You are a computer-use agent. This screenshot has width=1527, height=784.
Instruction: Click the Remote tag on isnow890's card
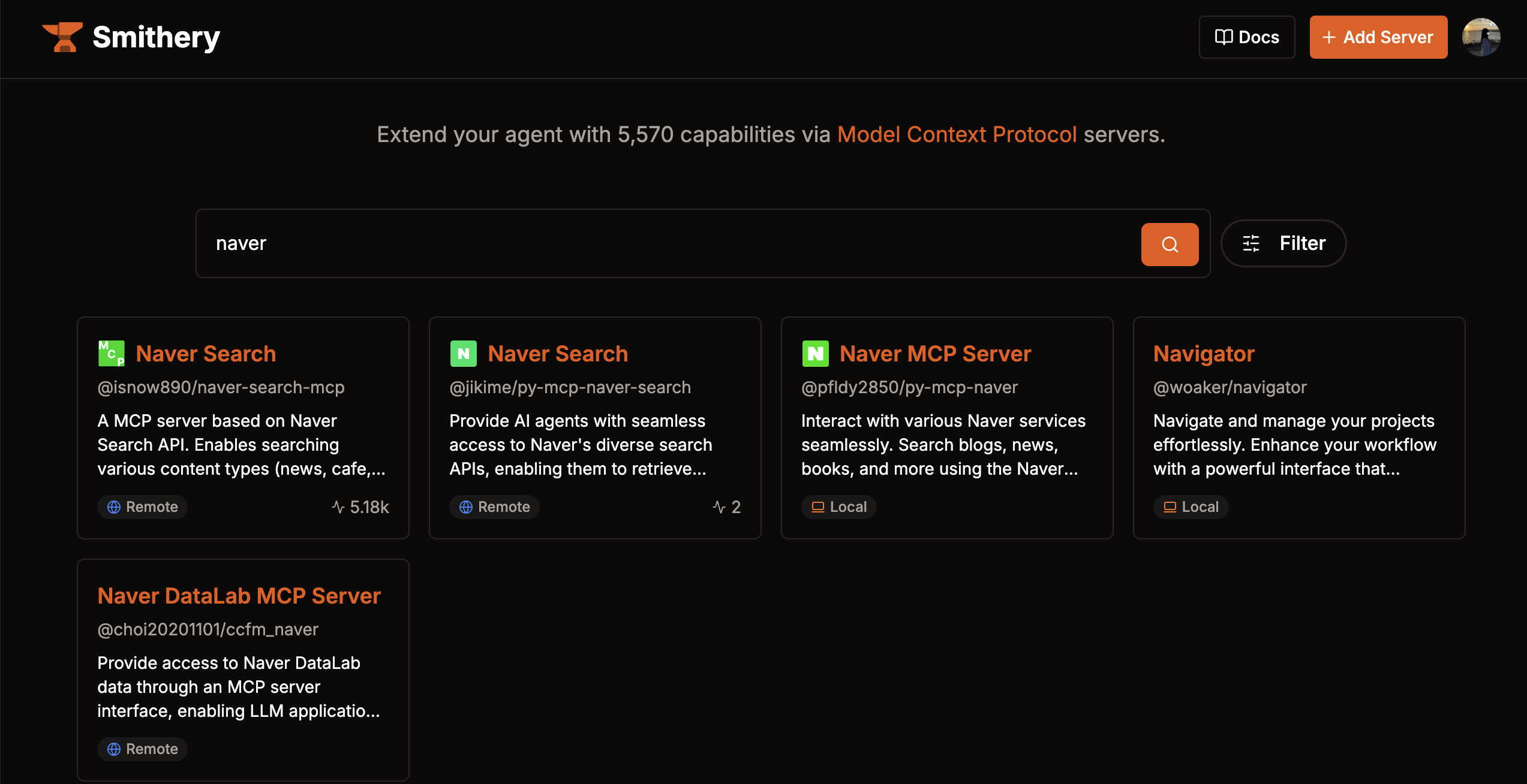click(143, 507)
